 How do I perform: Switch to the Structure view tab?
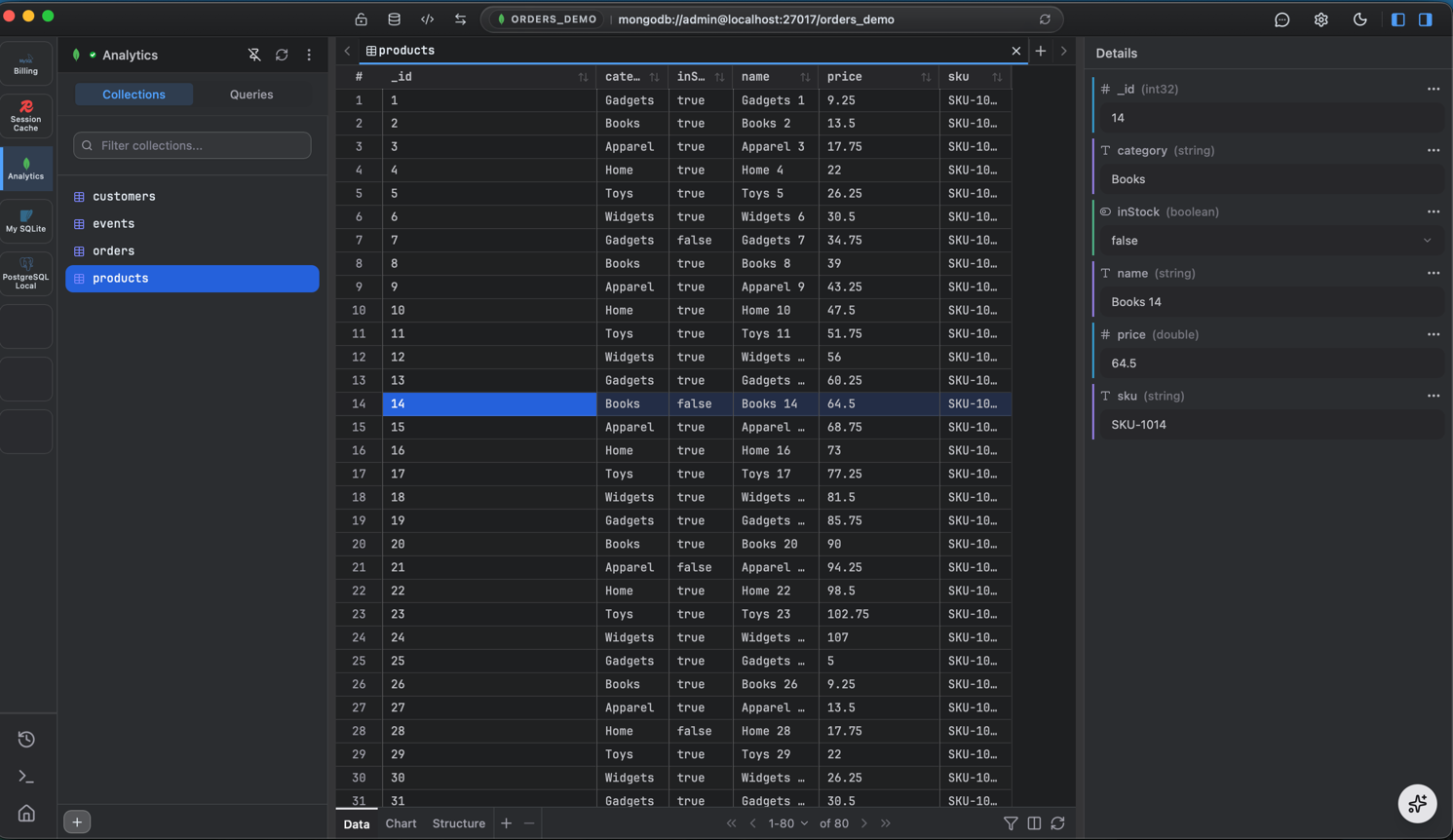click(459, 823)
